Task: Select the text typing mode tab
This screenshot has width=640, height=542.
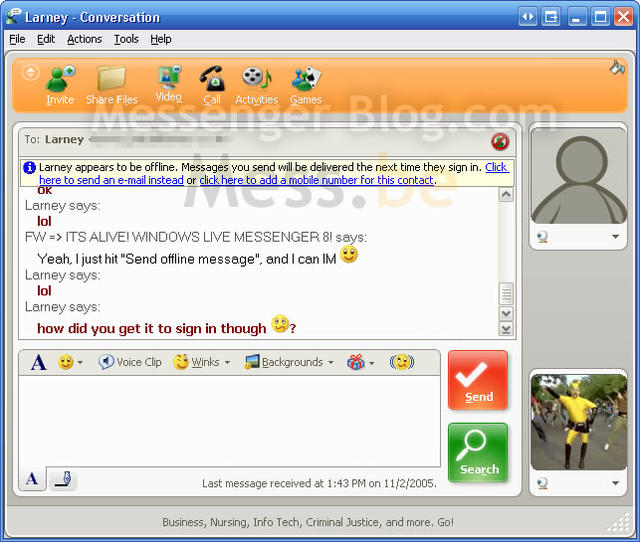Action: click(32, 480)
